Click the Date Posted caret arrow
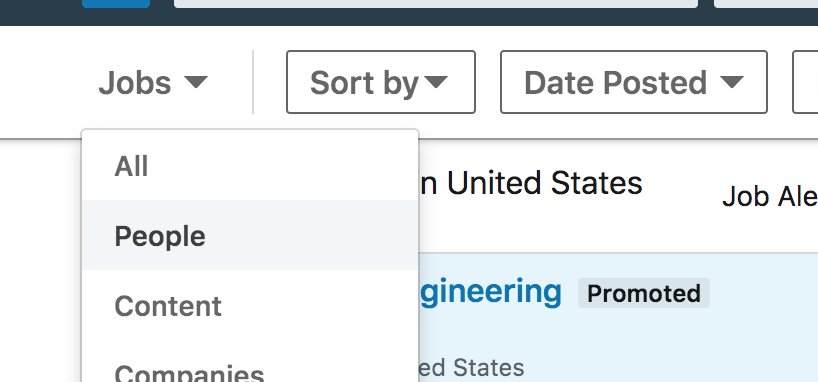Screen dimensions: 818x382 tap(731, 82)
